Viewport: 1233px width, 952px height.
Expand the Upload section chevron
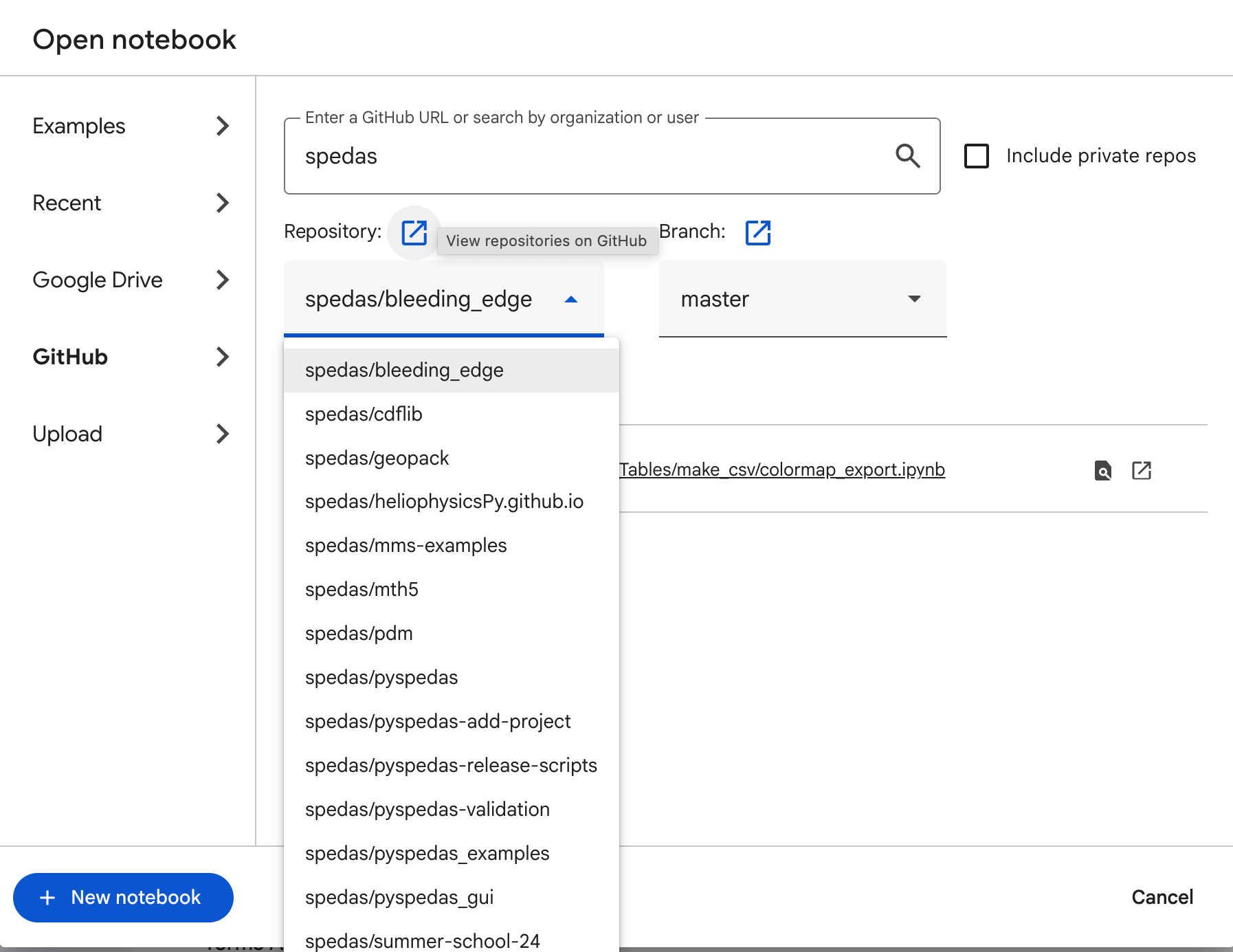tap(222, 434)
